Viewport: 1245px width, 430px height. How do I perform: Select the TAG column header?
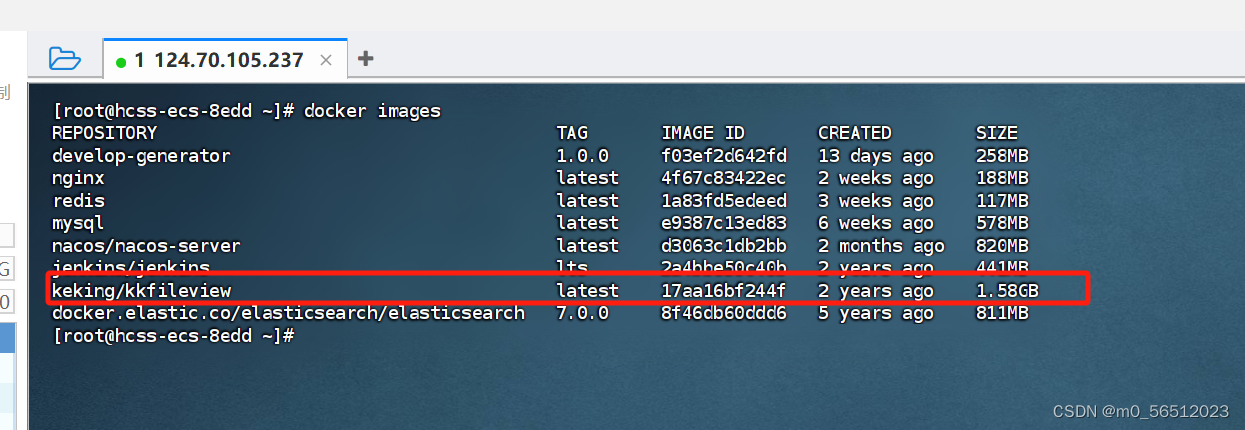pyautogui.click(x=572, y=133)
